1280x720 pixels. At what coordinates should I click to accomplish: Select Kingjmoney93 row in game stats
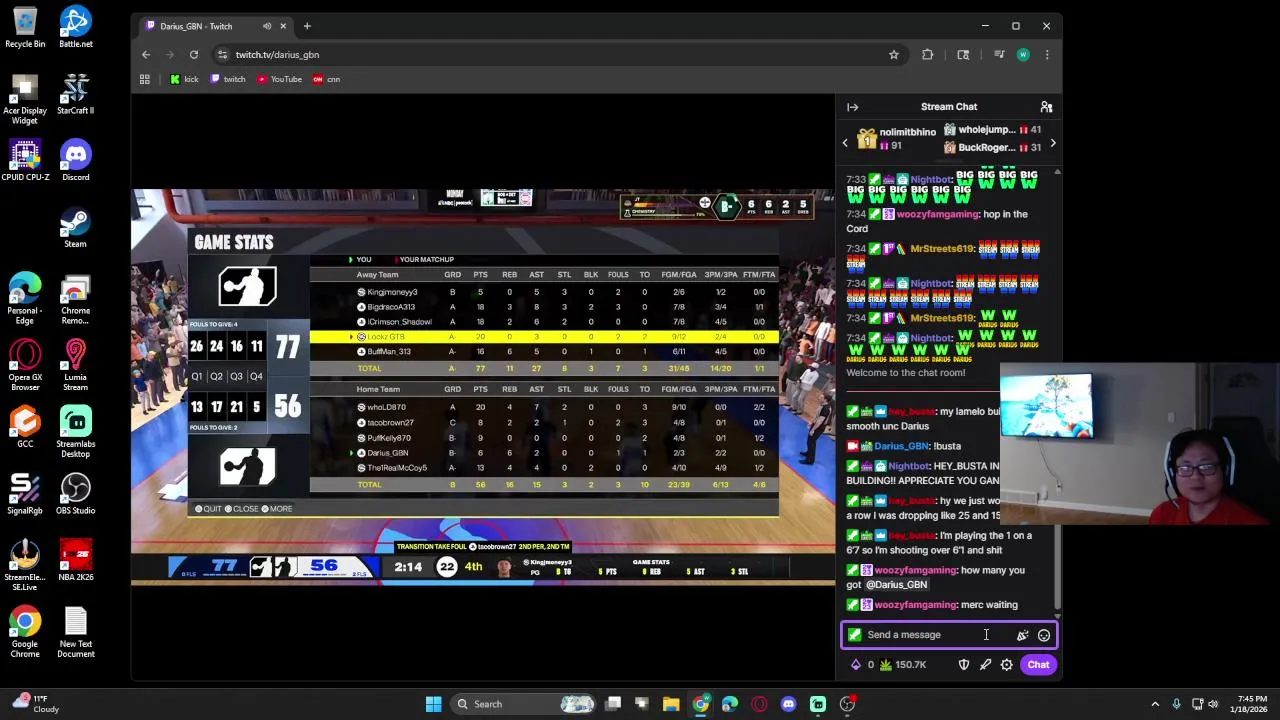coord(544,292)
